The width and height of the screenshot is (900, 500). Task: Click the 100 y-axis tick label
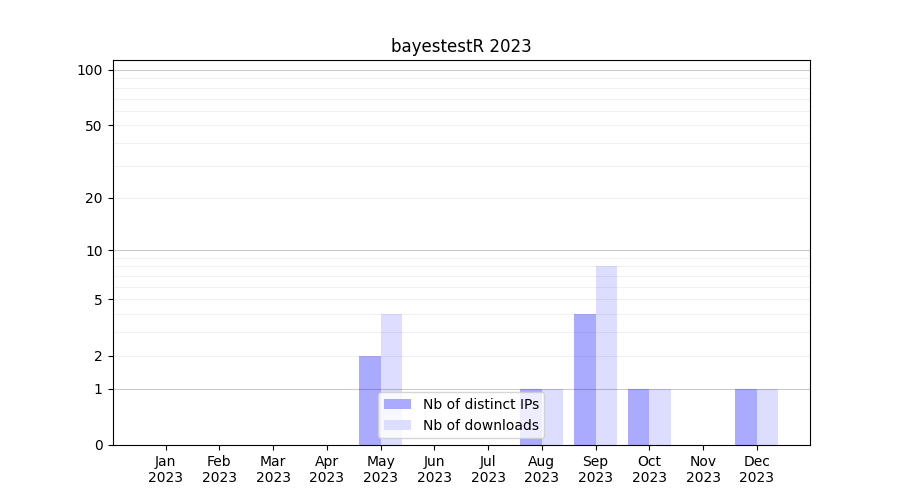(x=90, y=70)
